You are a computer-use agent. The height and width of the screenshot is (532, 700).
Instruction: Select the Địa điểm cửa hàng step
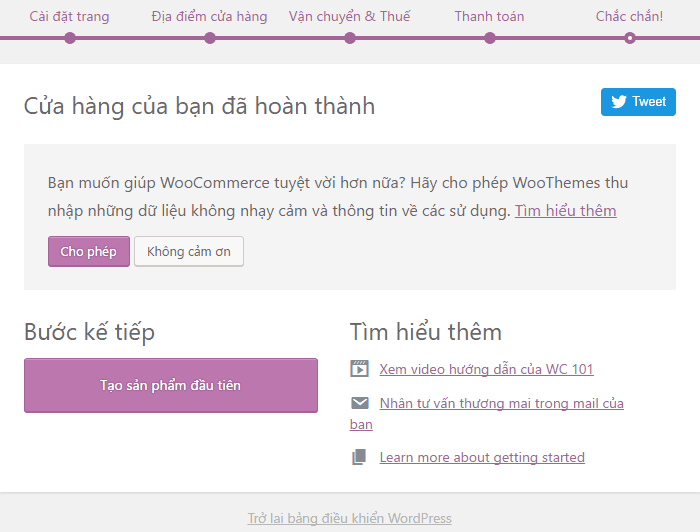(209, 17)
